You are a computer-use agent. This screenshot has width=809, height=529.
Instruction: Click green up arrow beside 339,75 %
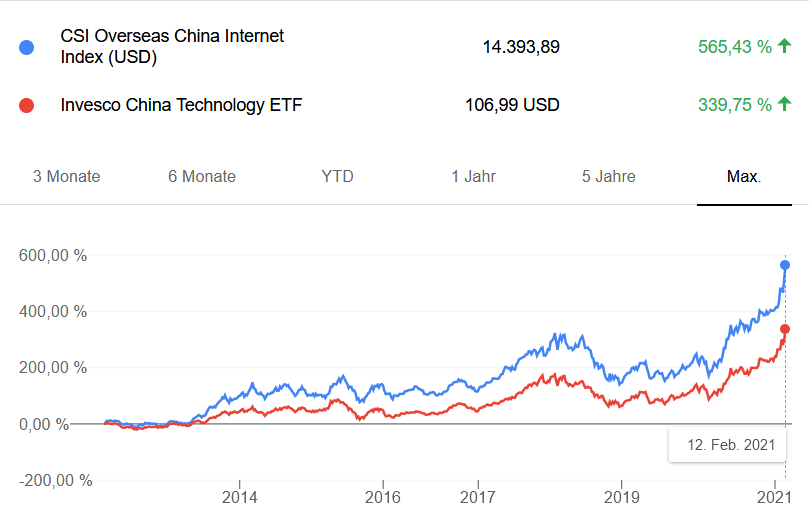(784, 104)
